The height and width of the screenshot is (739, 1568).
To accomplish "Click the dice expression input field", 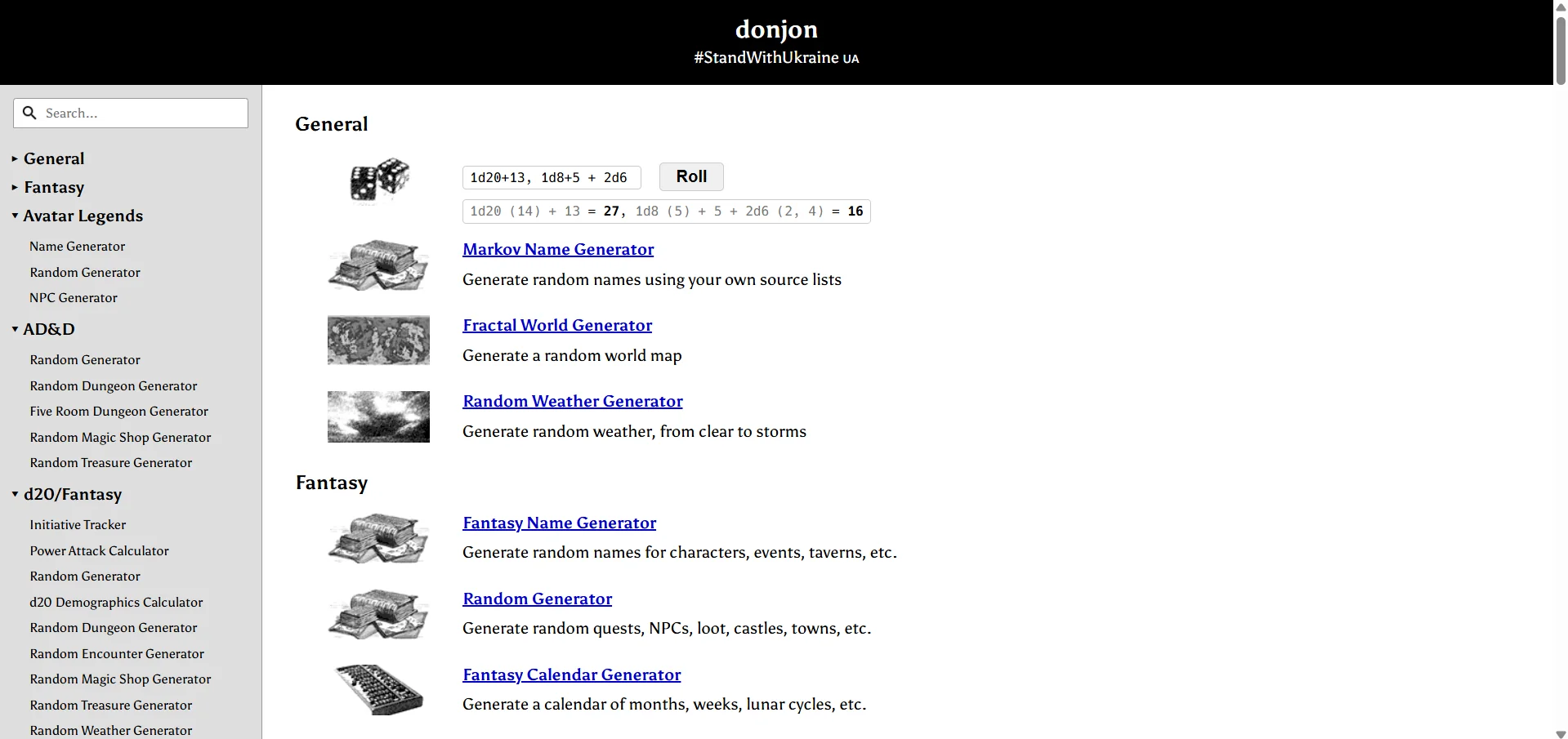I will (552, 177).
